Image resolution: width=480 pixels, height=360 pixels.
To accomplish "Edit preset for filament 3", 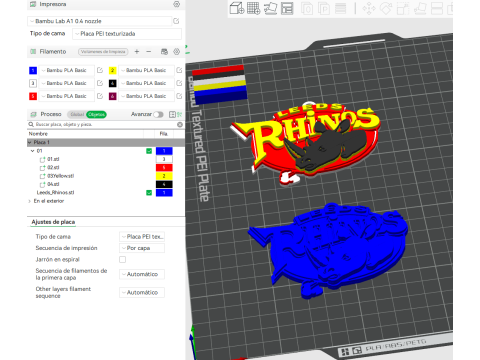I will [x=100, y=83].
